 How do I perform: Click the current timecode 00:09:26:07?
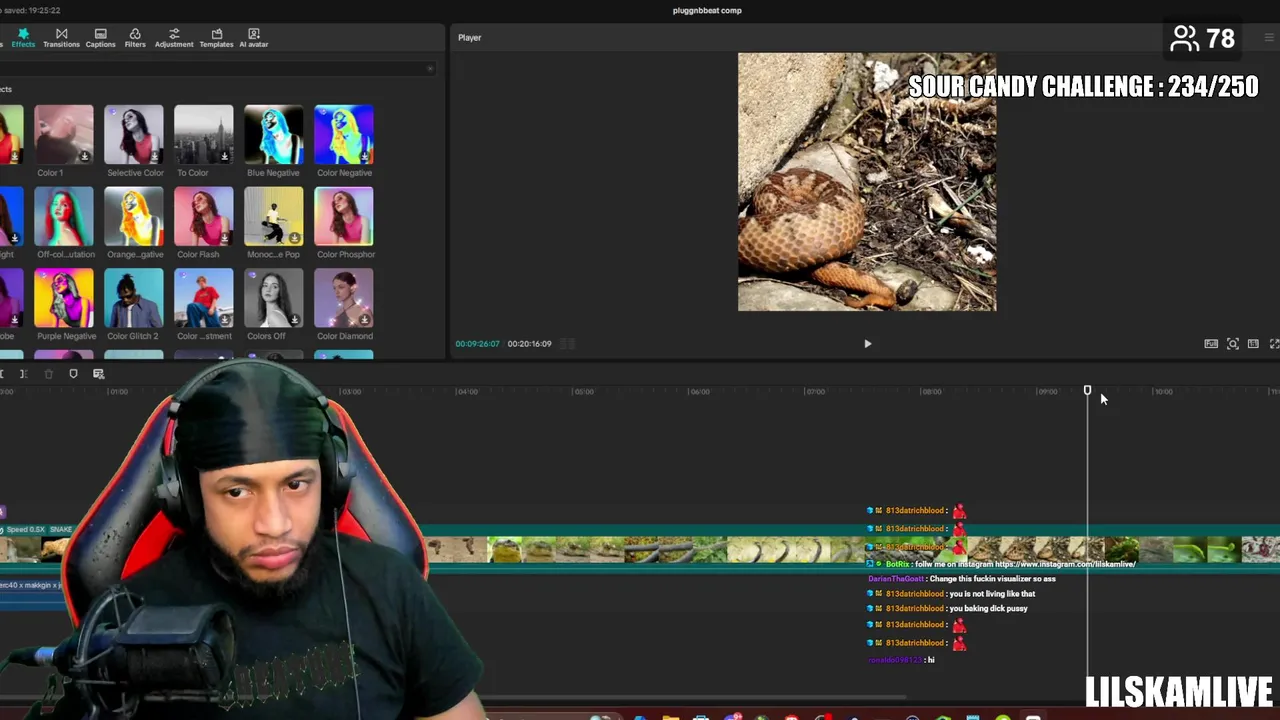click(477, 344)
